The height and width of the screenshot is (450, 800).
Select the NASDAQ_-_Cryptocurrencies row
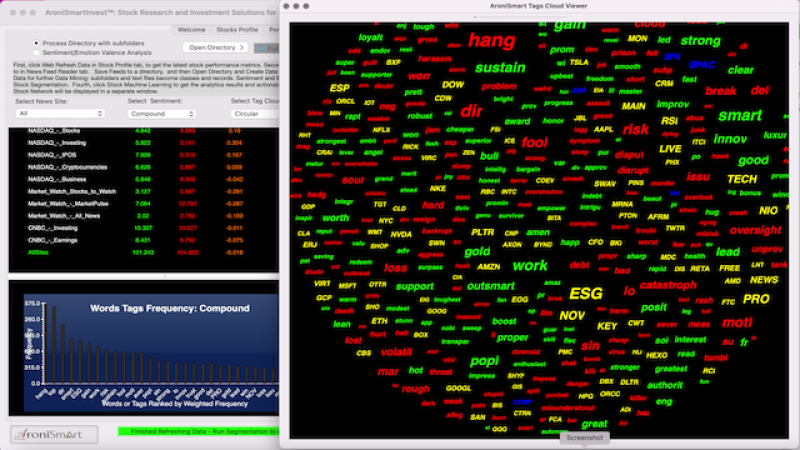[144, 167]
